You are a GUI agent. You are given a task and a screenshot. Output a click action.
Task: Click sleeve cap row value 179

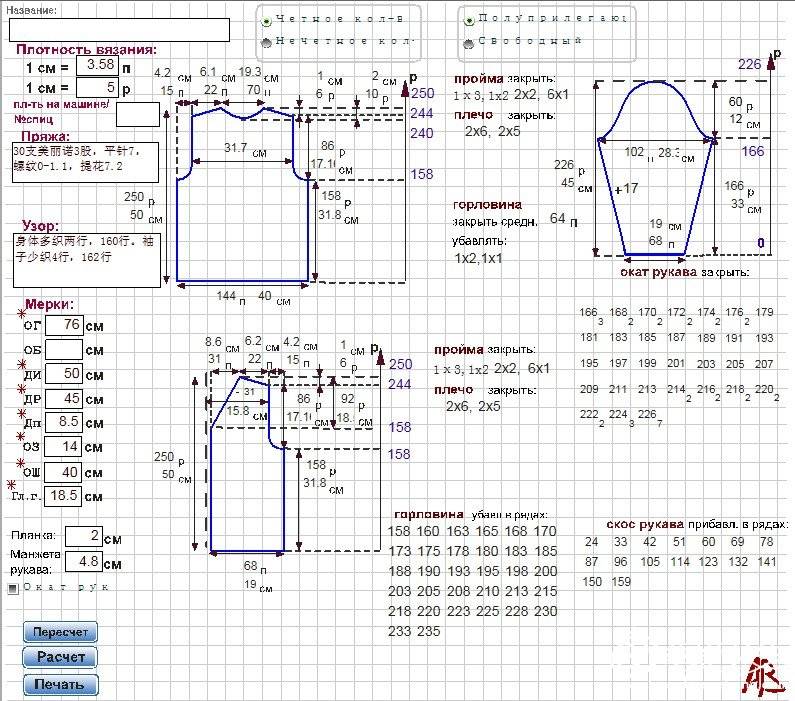764,312
